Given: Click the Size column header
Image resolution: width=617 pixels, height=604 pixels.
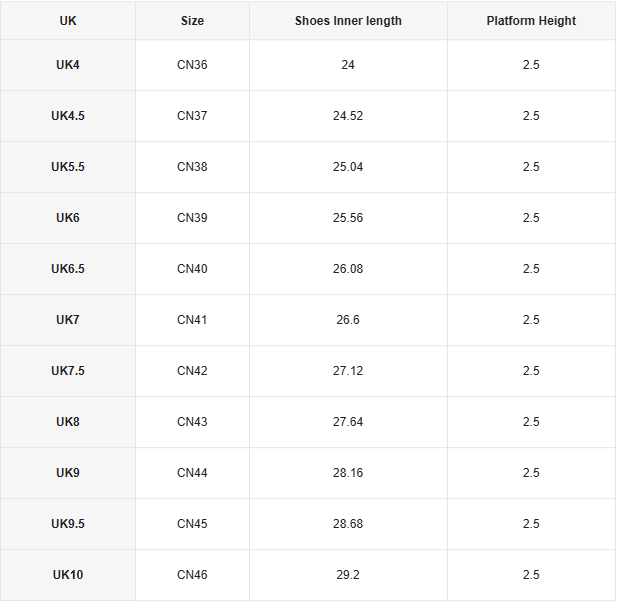Looking at the screenshot, I should 192,21.
